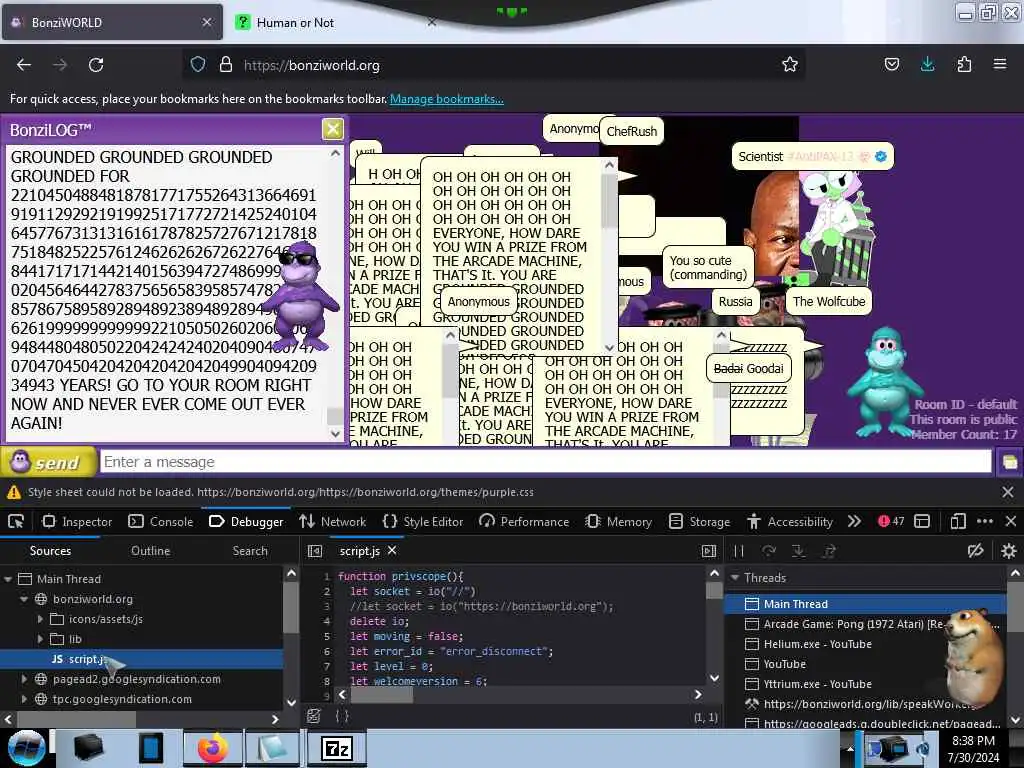
Task: Toggle responsive design mode icon
Action: tap(958, 521)
